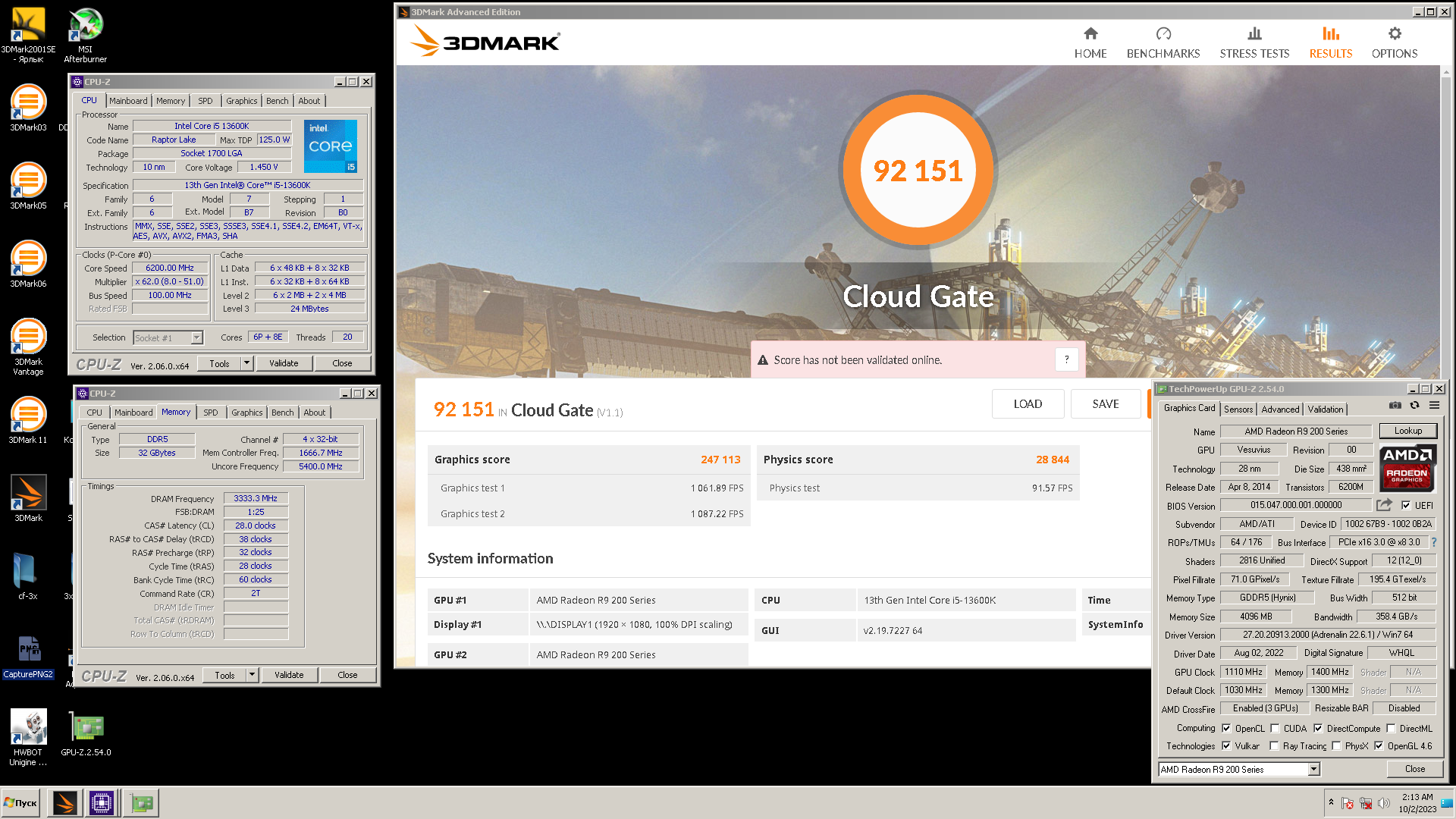1456x819 pixels.
Task: Open the GPU-Z hamburger menu
Action: (x=1434, y=406)
